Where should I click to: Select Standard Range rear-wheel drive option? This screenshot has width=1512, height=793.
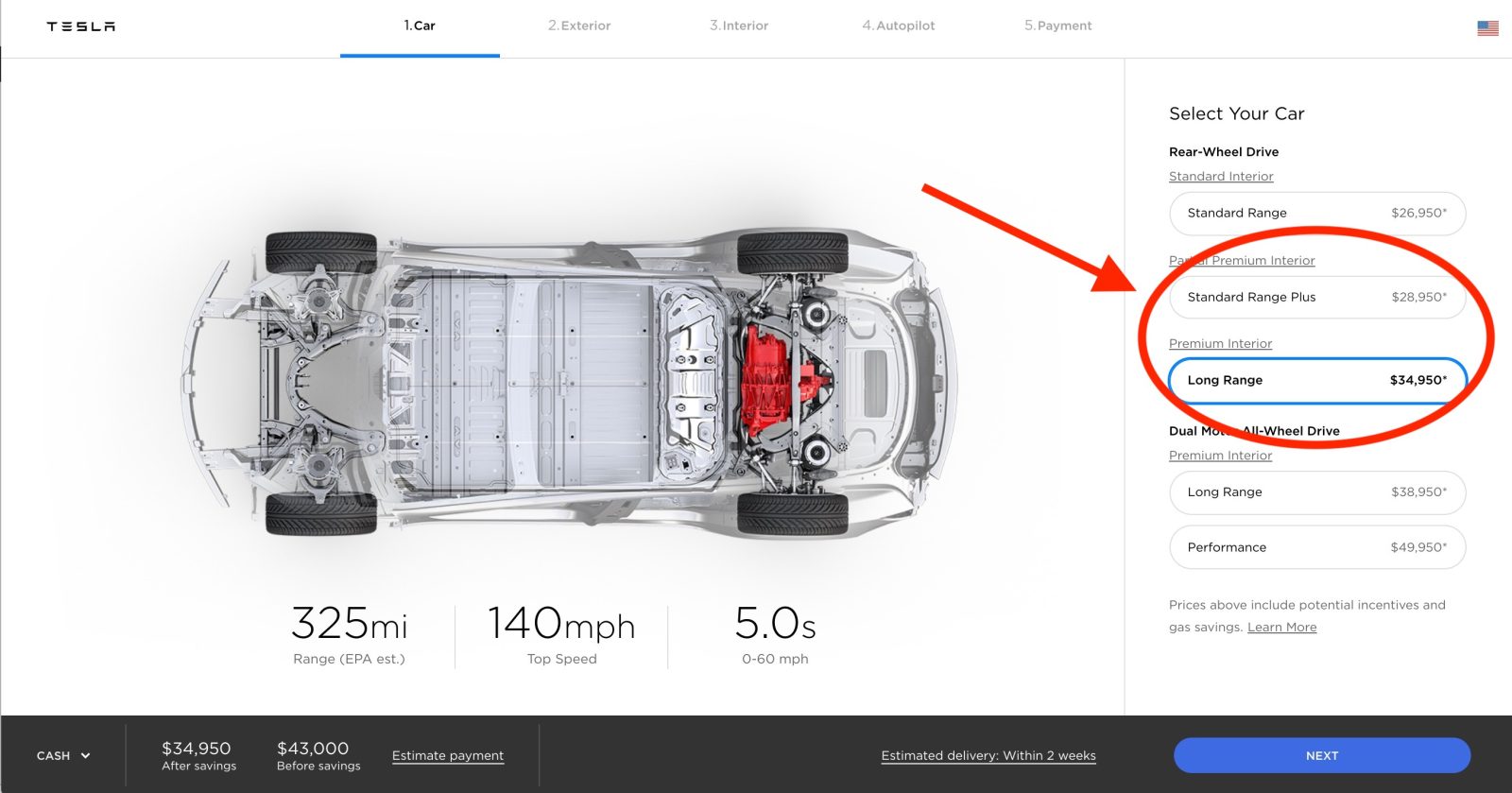tap(1317, 214)
